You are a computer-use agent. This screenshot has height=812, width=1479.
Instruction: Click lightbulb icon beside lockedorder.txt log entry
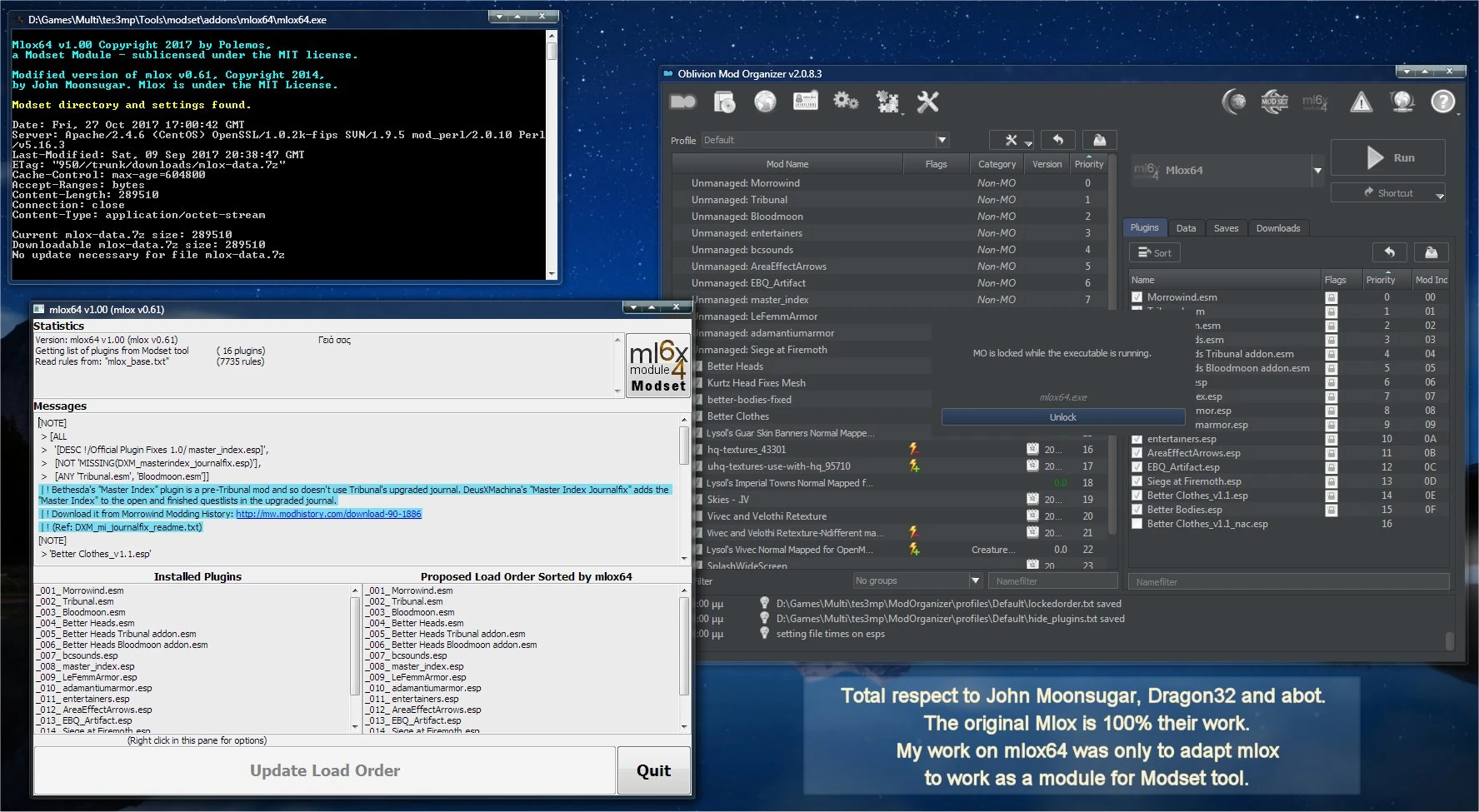764,603
